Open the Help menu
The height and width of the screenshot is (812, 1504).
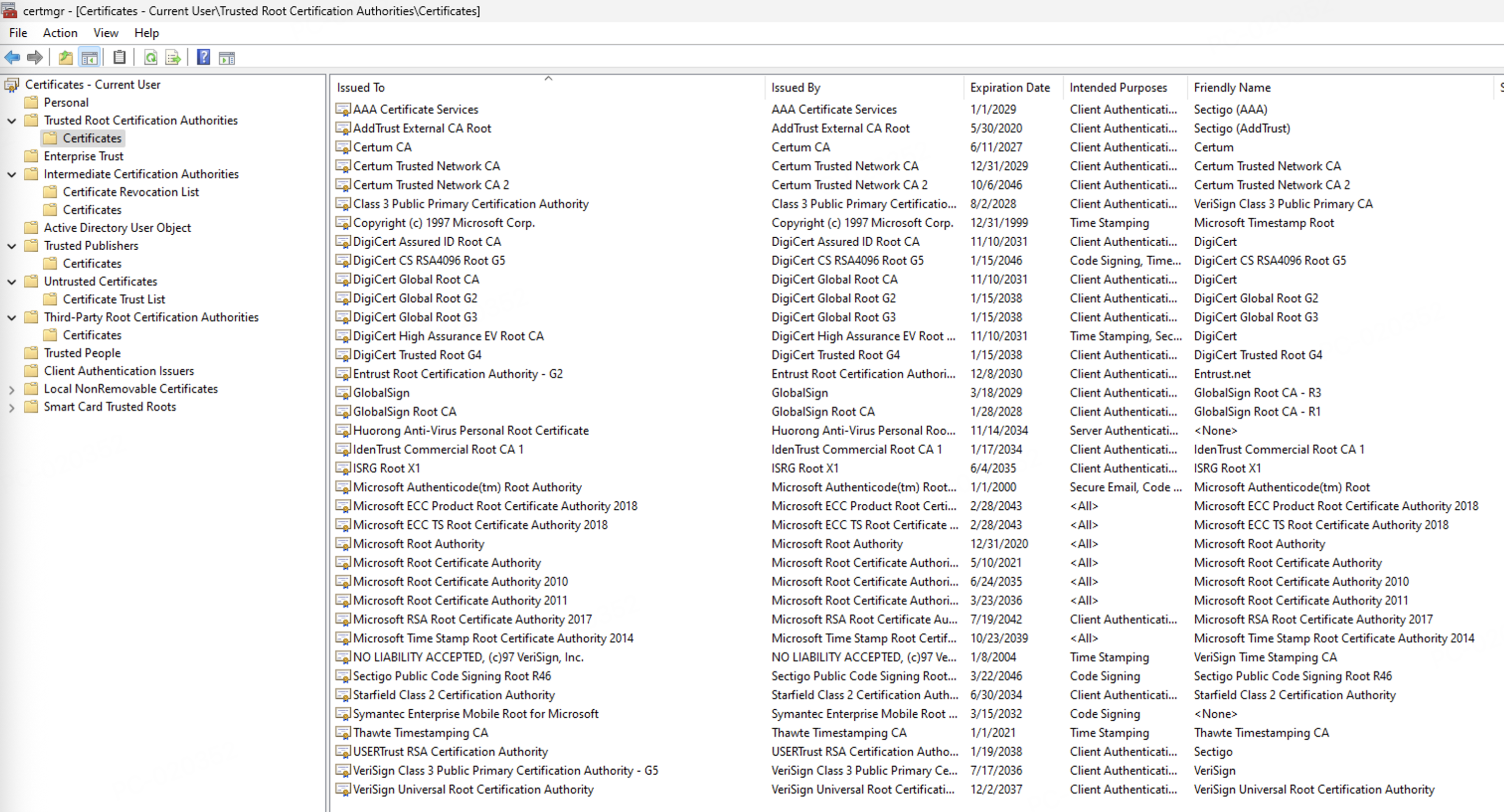point(146,33)
